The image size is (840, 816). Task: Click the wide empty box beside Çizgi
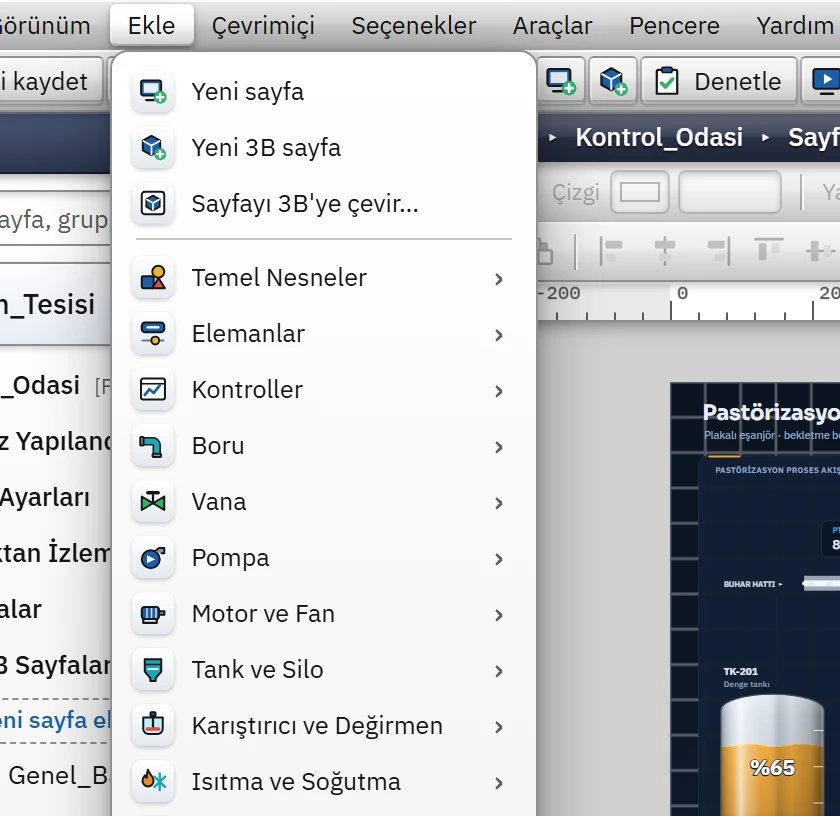(x=730, y=192)
